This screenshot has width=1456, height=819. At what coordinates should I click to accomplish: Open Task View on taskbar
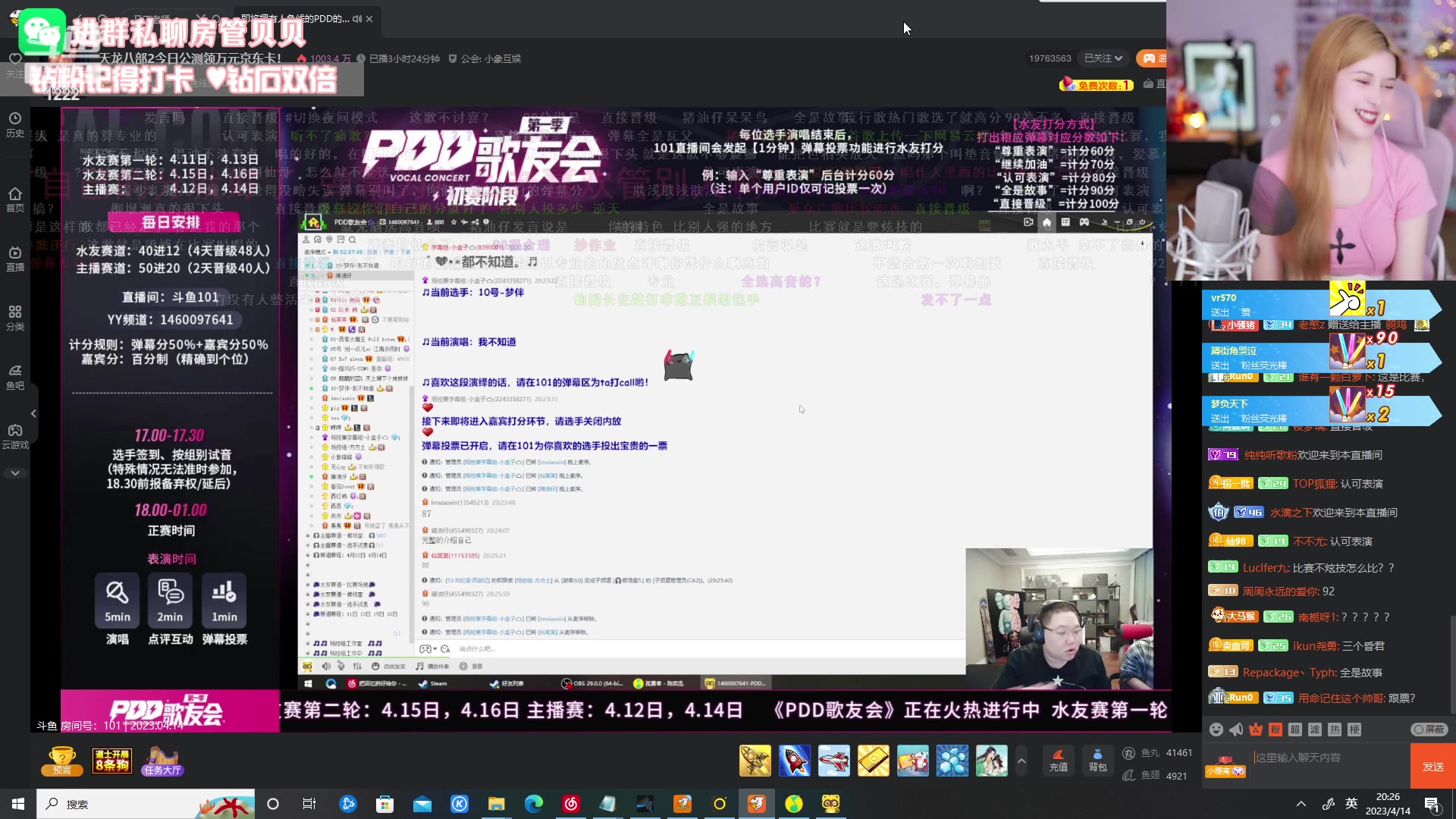(309, 804)
